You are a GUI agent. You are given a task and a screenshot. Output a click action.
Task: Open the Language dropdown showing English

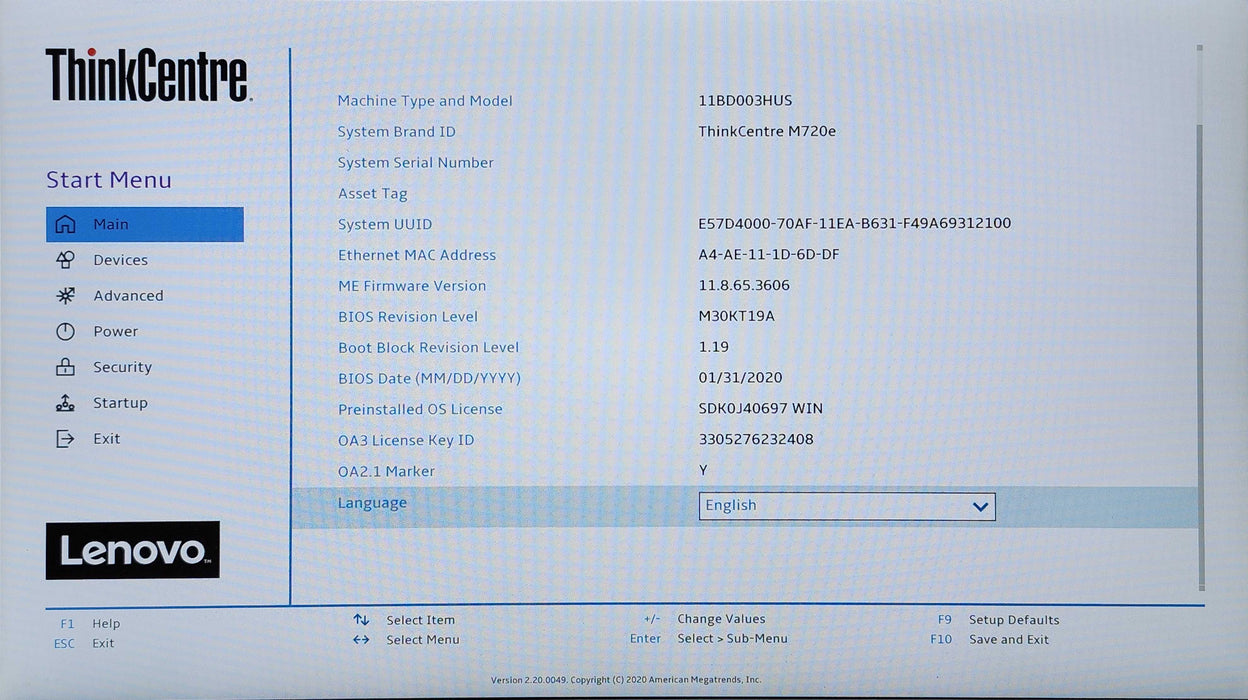(847, 506)
